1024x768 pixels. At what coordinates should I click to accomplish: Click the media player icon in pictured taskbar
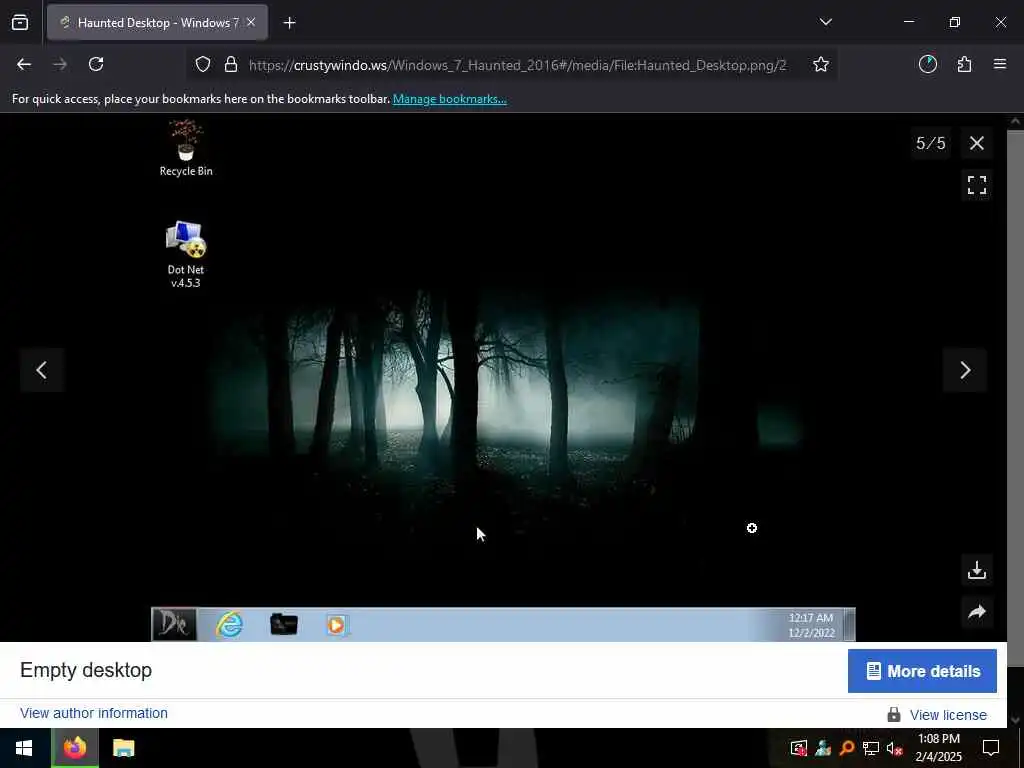pos(336,625)
